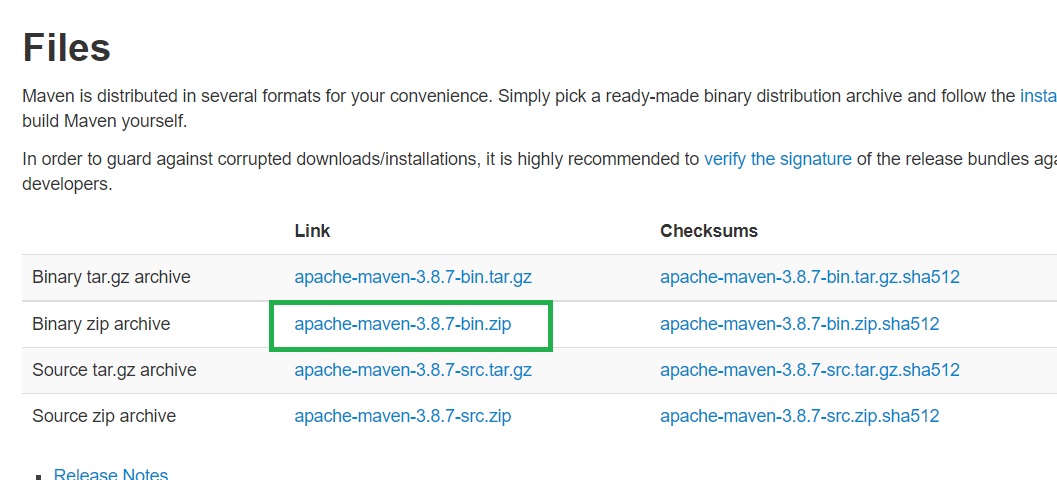The width and height of the screenshot is (1057, 480).
Task: Download apache-maven-3.8.7-src.zip source archive
Action: click(x=402, y=416)
